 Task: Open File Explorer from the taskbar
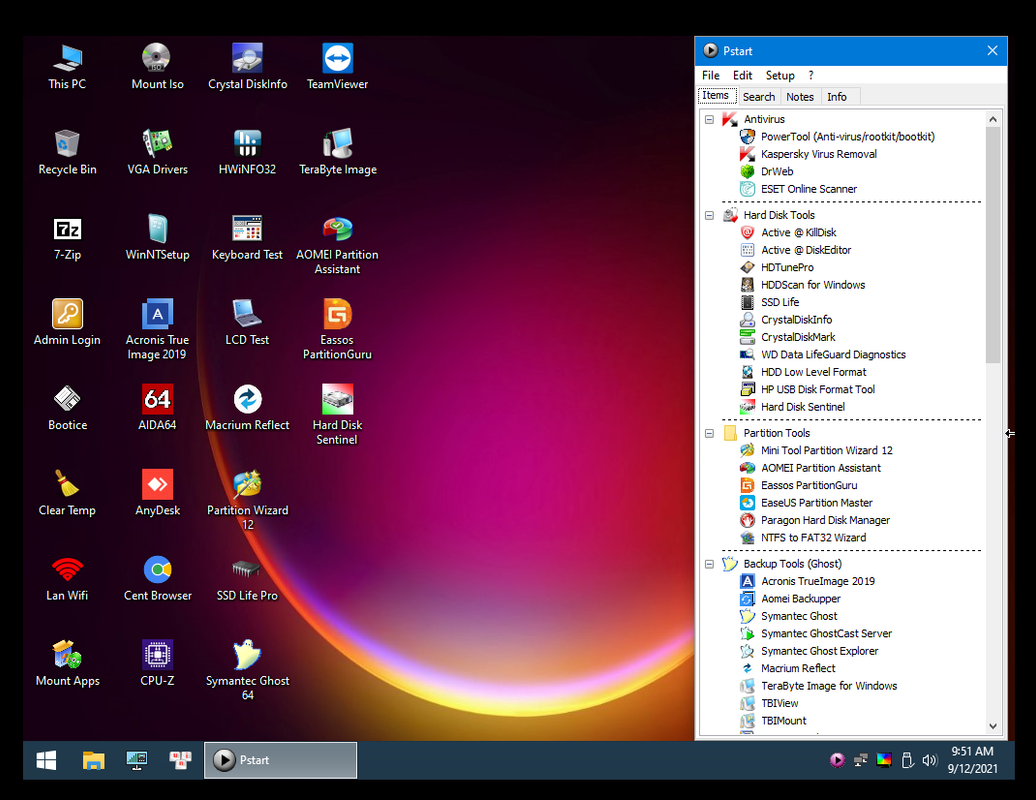click(x=93, y=760)
